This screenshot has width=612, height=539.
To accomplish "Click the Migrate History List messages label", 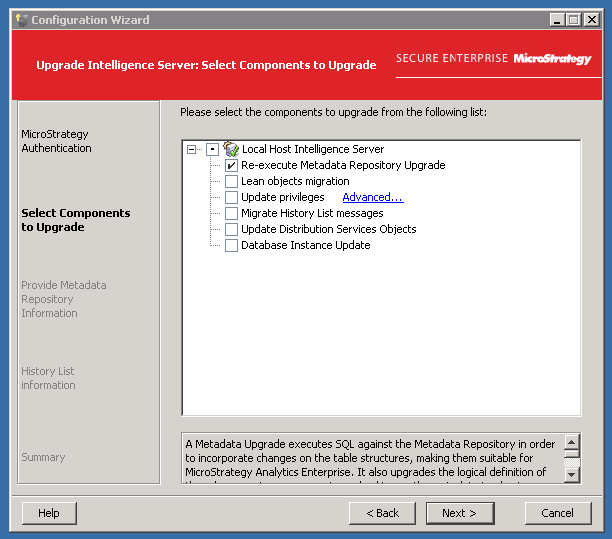I will [312, 213].
